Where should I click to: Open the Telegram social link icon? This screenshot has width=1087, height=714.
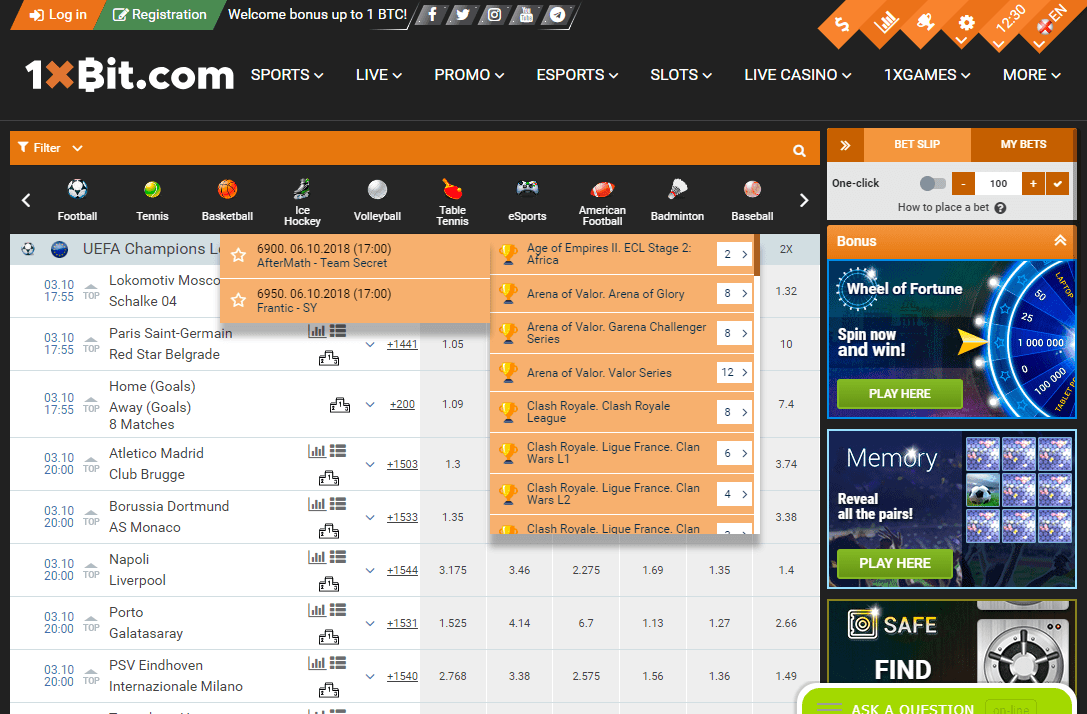(558, 15)
